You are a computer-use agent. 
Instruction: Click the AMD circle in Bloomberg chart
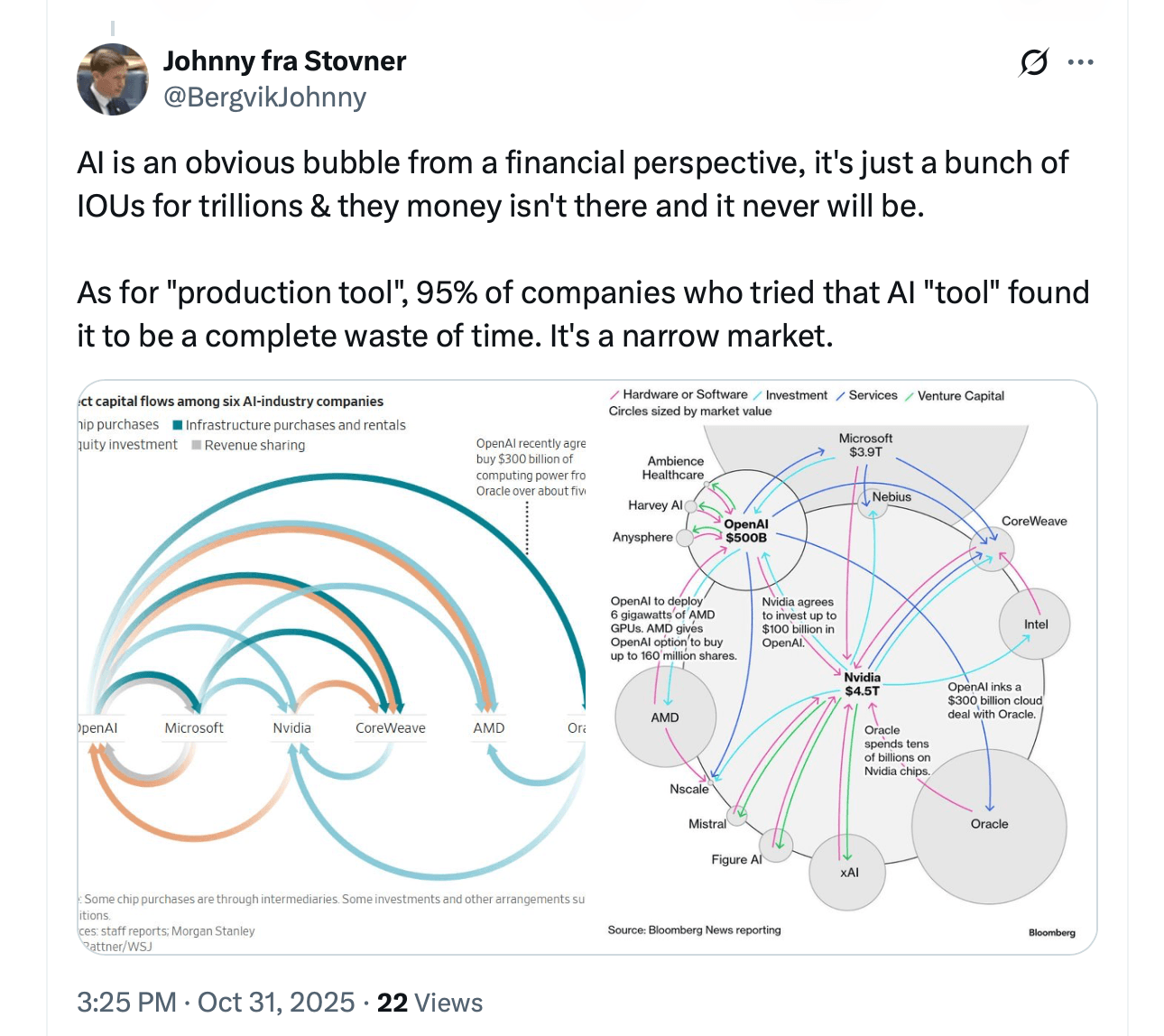click(x=665, y=717)
